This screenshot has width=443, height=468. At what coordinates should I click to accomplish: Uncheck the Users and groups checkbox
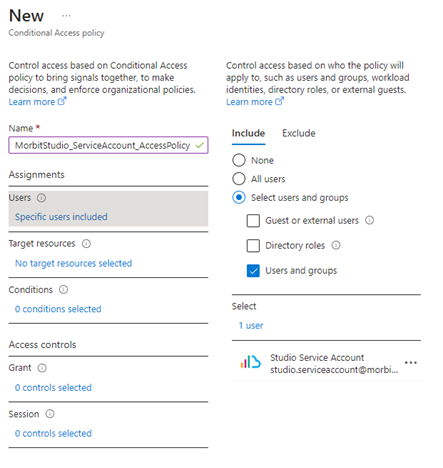point(253,271)
